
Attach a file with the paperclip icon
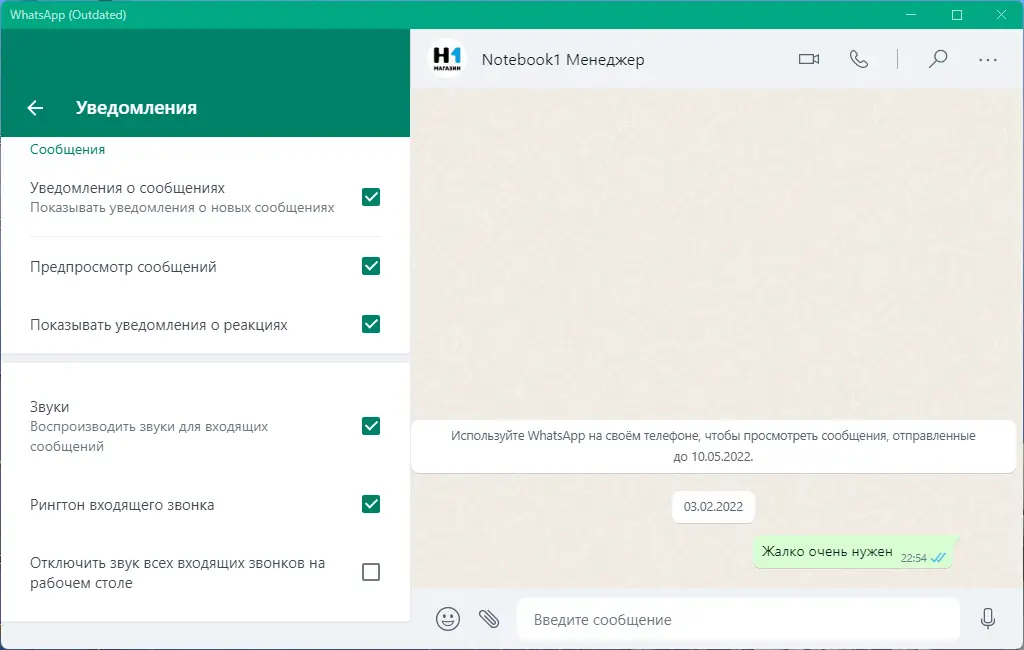(489, 619)
